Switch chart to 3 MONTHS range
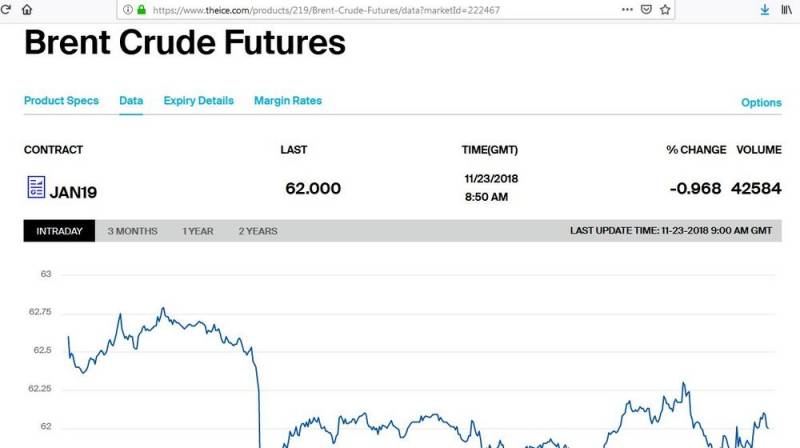 pos(133,231)
